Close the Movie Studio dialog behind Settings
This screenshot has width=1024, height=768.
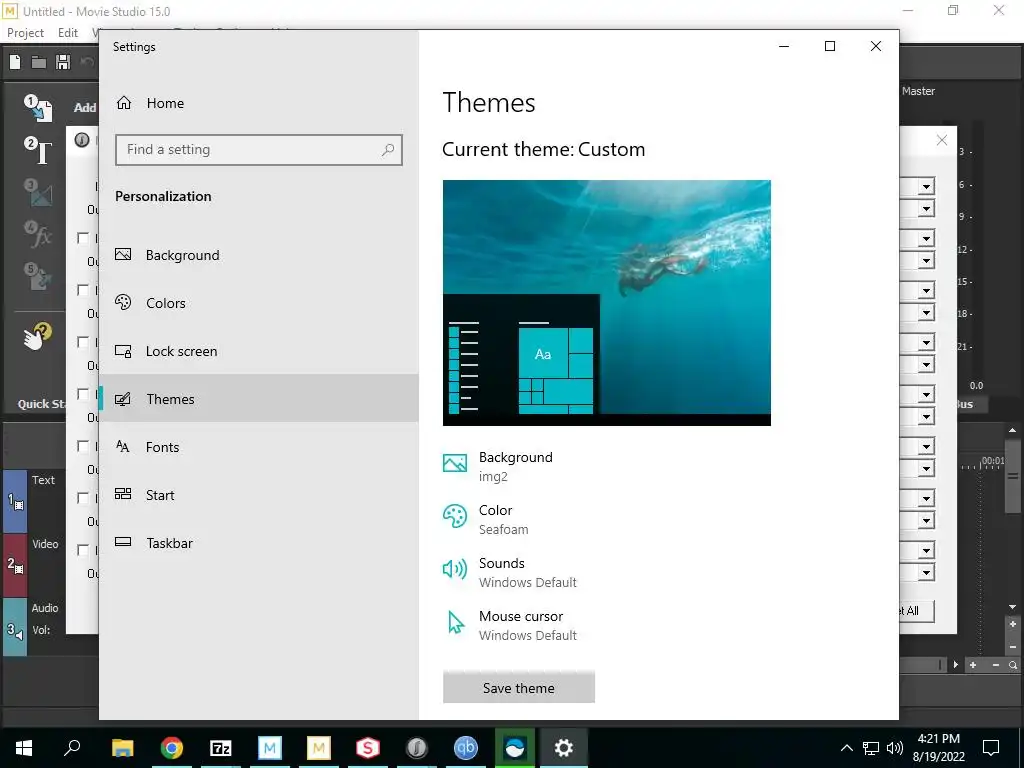click(x=942, y=140)
